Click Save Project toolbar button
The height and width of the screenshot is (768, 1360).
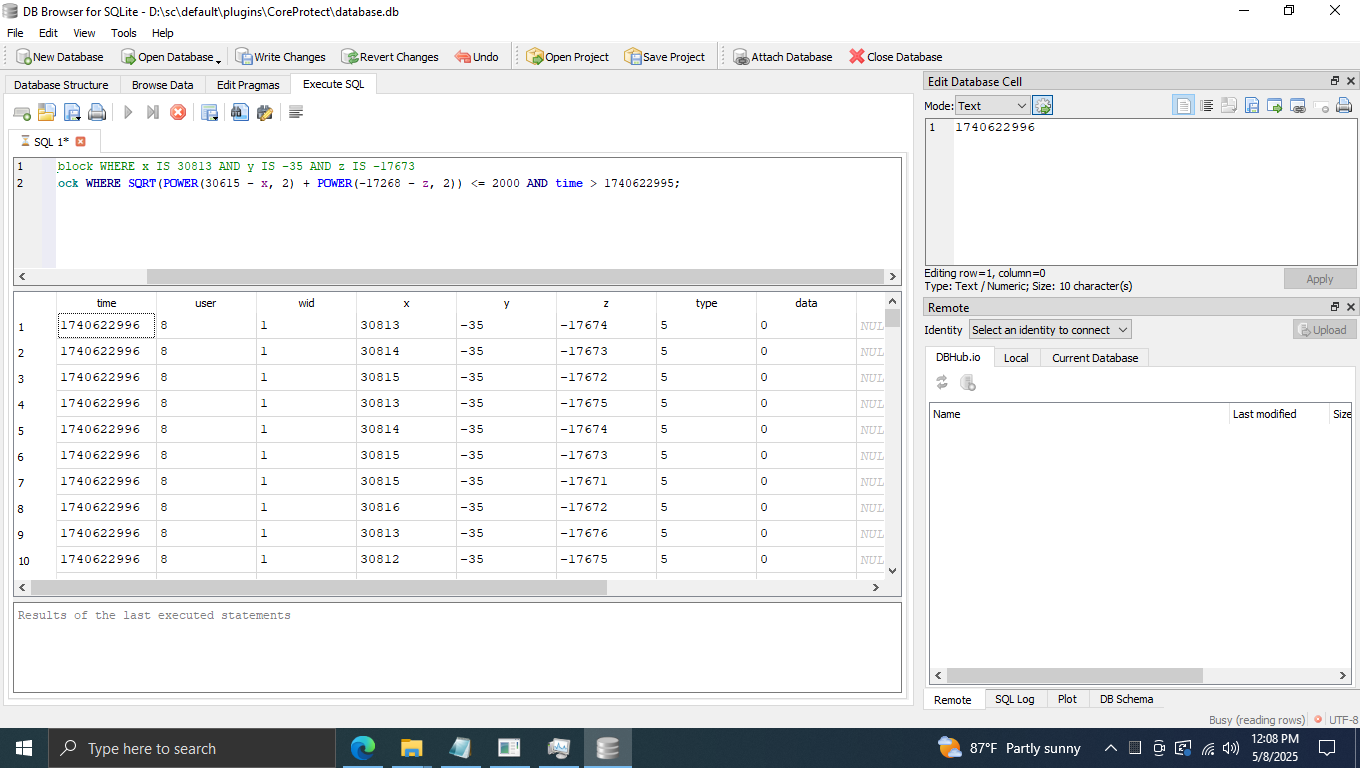point(665,57)
